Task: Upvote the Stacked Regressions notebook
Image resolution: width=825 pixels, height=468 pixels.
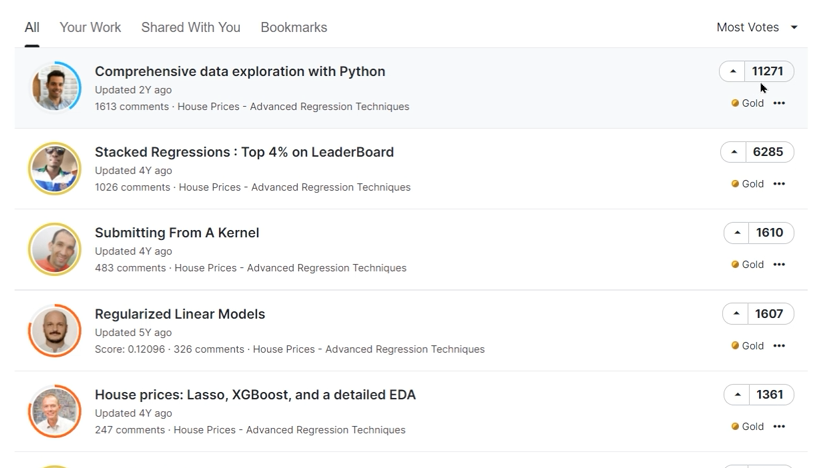Action: pos(734,152)
